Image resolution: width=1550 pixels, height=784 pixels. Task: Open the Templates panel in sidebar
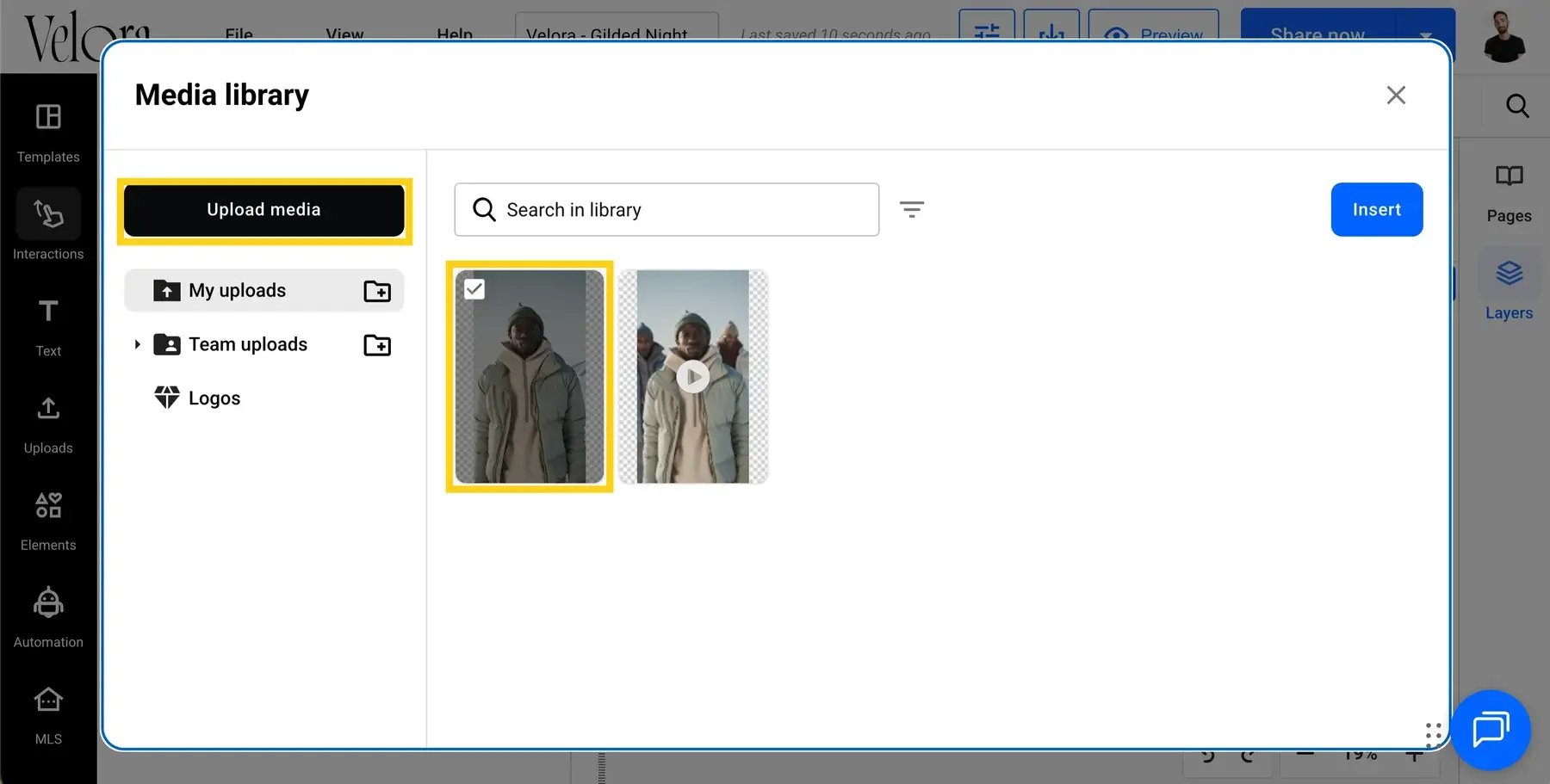48,132
